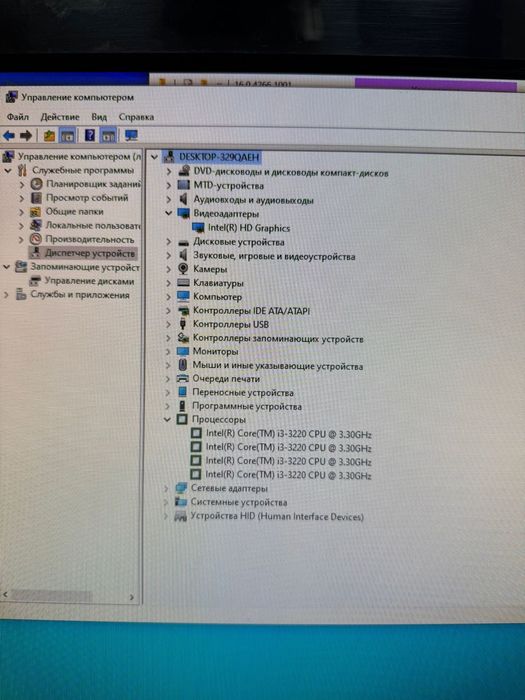
Task: Expand DVD-дисководы и дисководы компакт-дисков
Action: click(169, 171)
